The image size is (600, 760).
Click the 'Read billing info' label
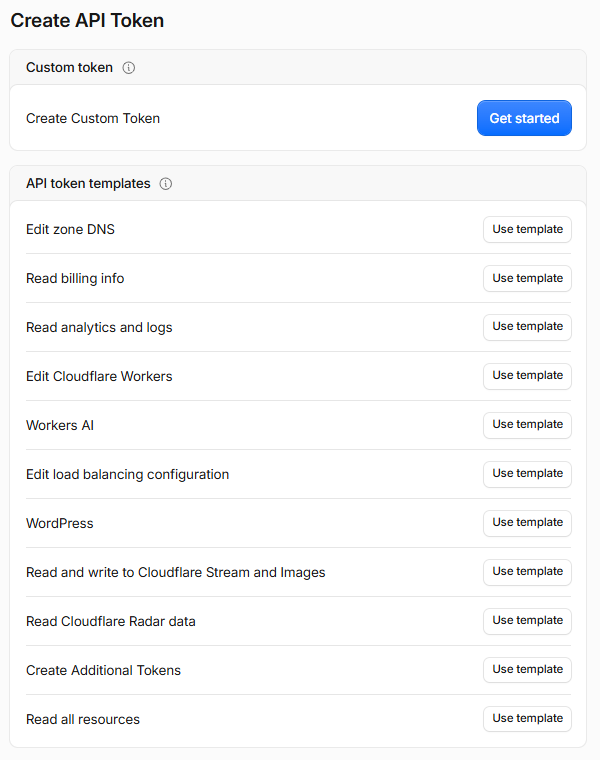click(x=75, y=278)
